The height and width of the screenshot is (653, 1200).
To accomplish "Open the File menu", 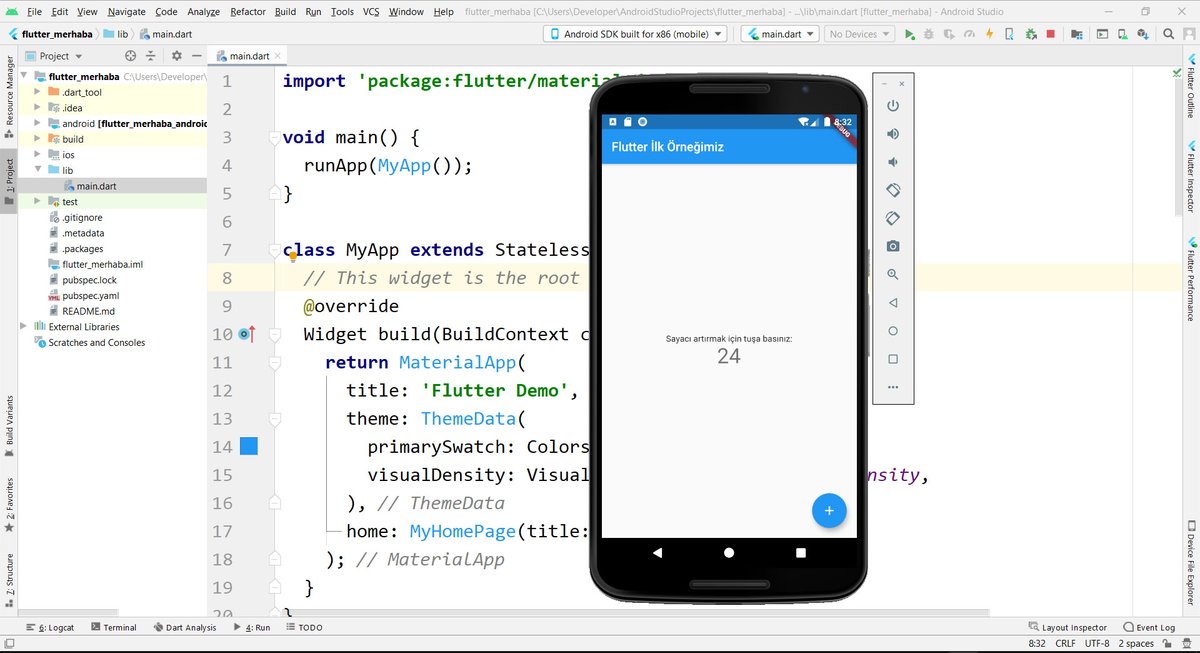I will pos(34,12).
